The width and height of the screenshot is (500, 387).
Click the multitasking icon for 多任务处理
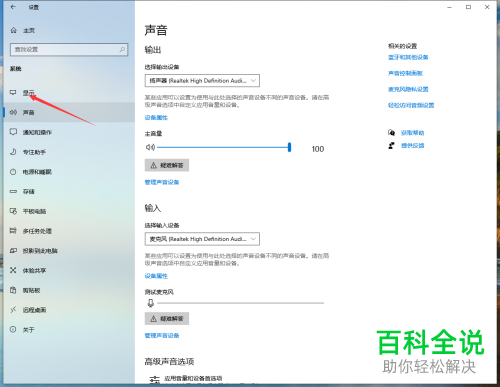[x=13, y=231]
